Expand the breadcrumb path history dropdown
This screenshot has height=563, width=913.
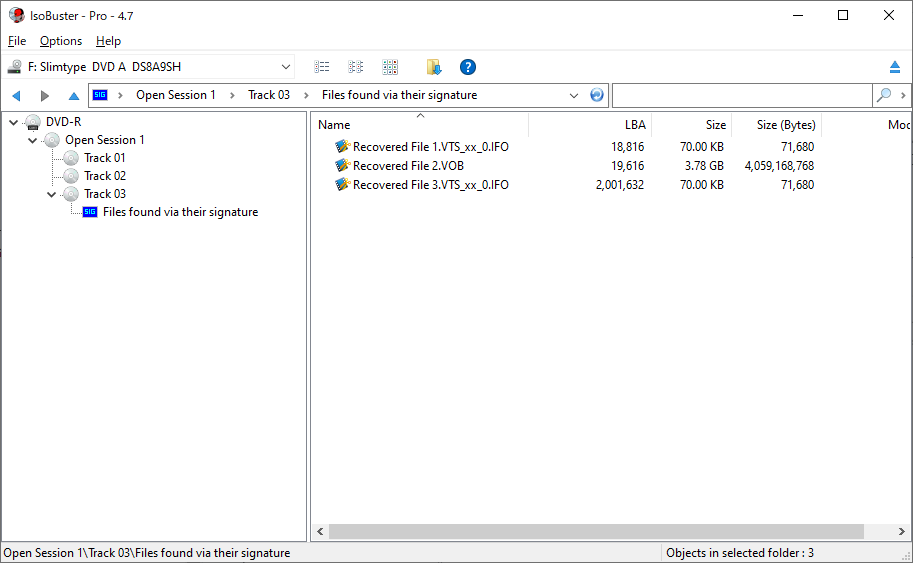[574, 95]
